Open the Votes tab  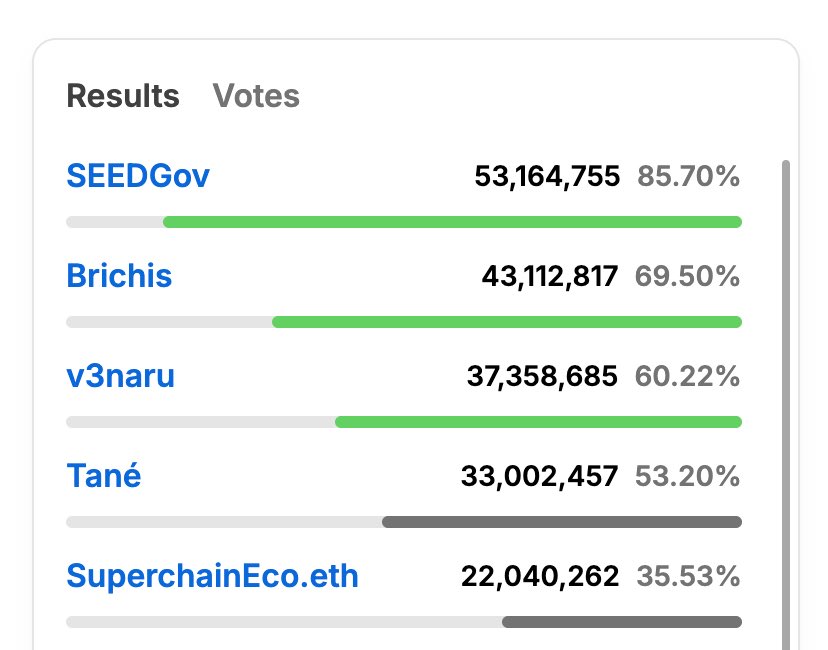(x=256, y=96)
